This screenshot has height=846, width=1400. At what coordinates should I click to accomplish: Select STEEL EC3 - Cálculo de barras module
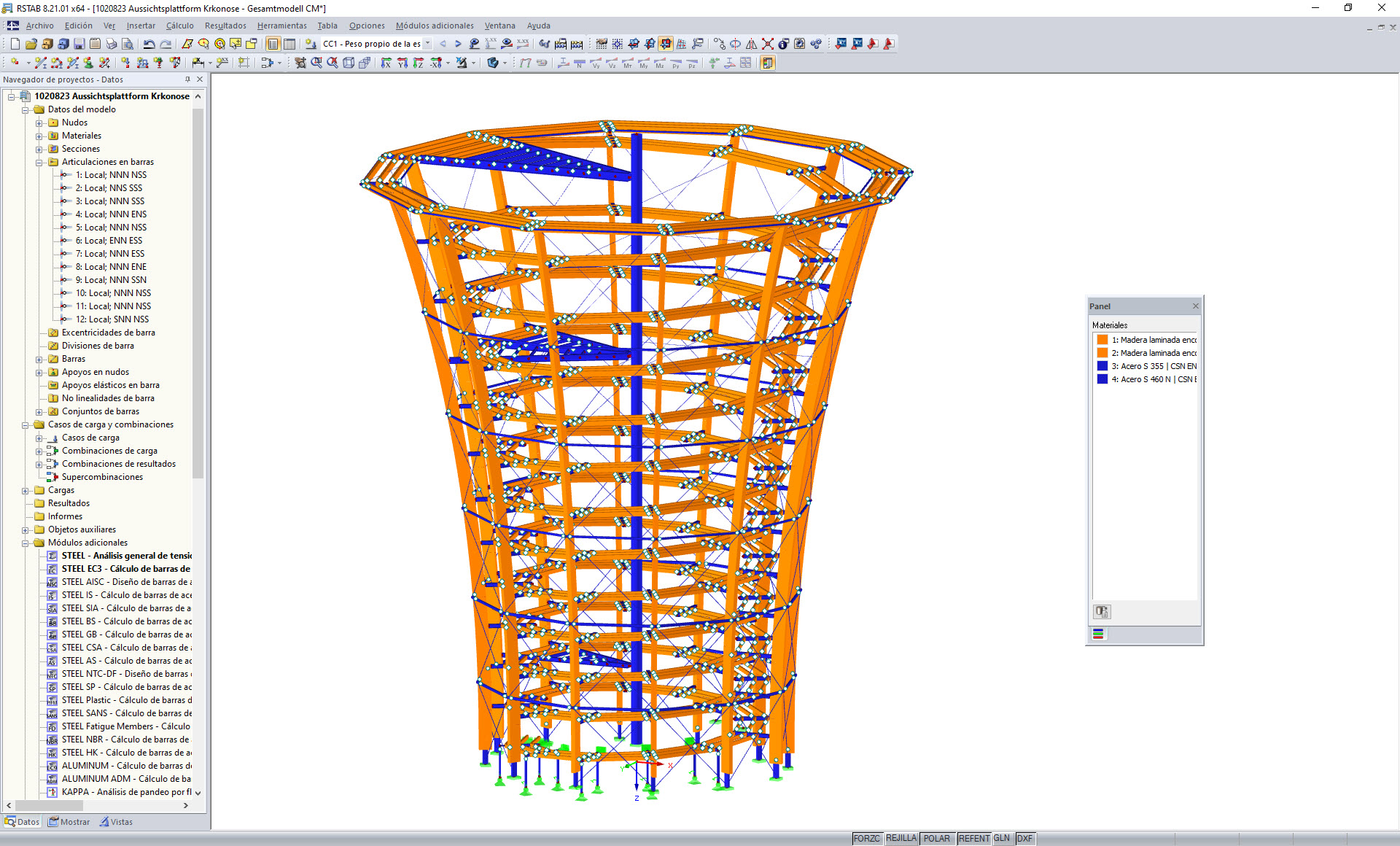coord(128,568)
